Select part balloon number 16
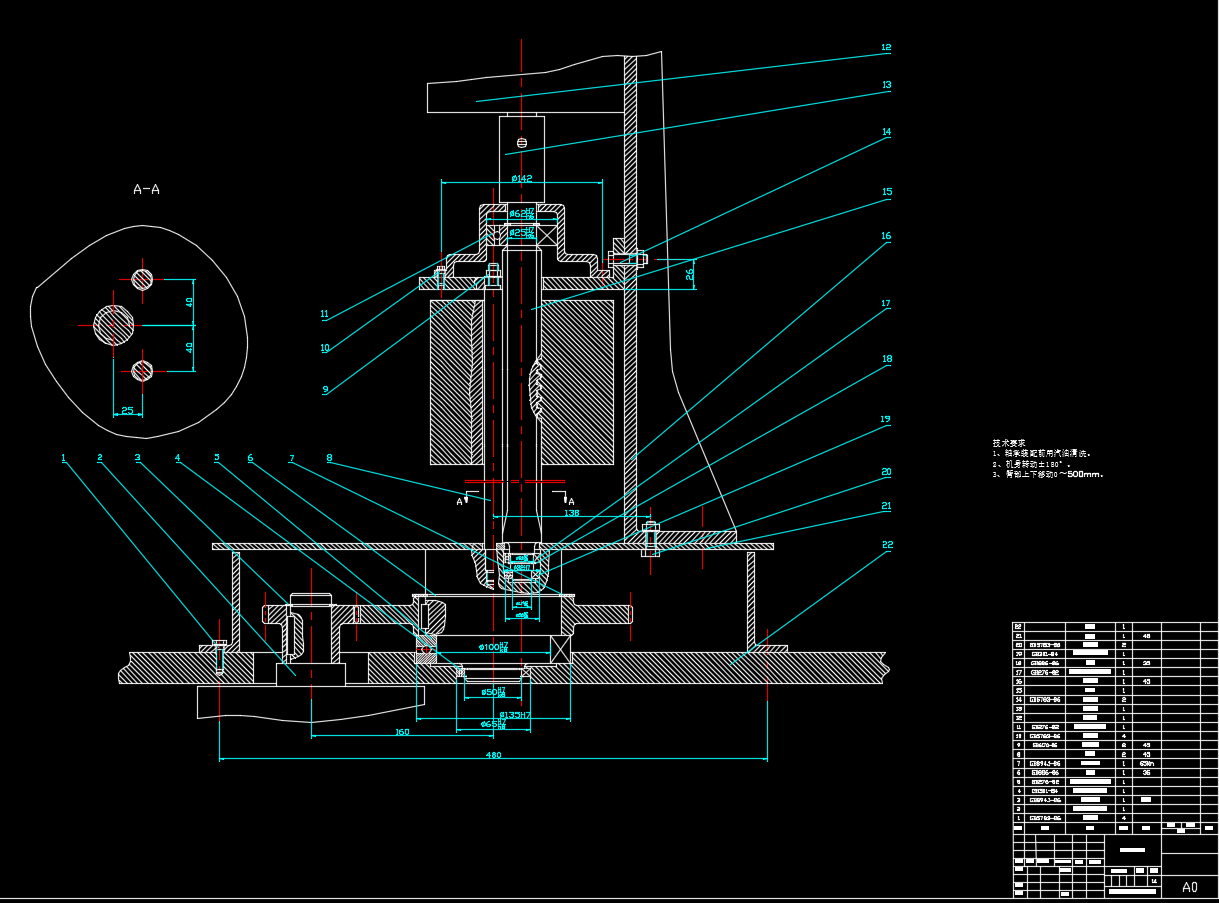The height and width of the screenshot is (903, 1219). tap(885, 237)
